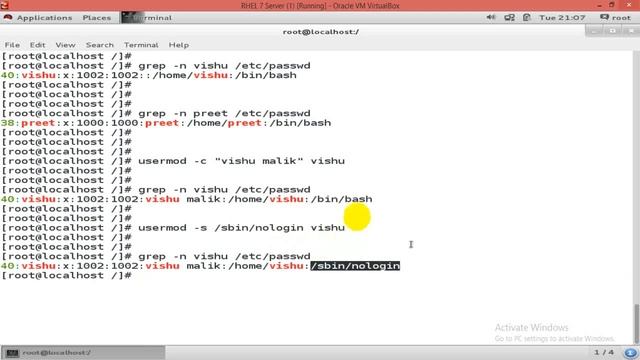The height and width of the screenshot is (360, 640).
Task: Click the Applications red hat icon
Action: tap(8, 18)
